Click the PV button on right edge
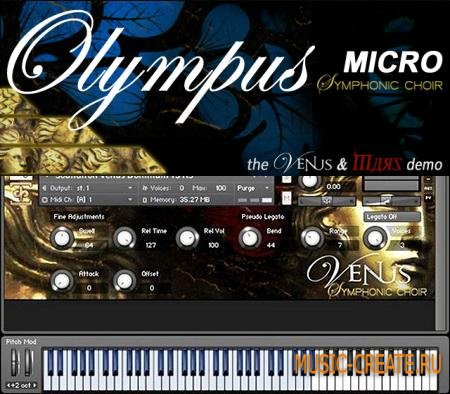 point(429,198)
